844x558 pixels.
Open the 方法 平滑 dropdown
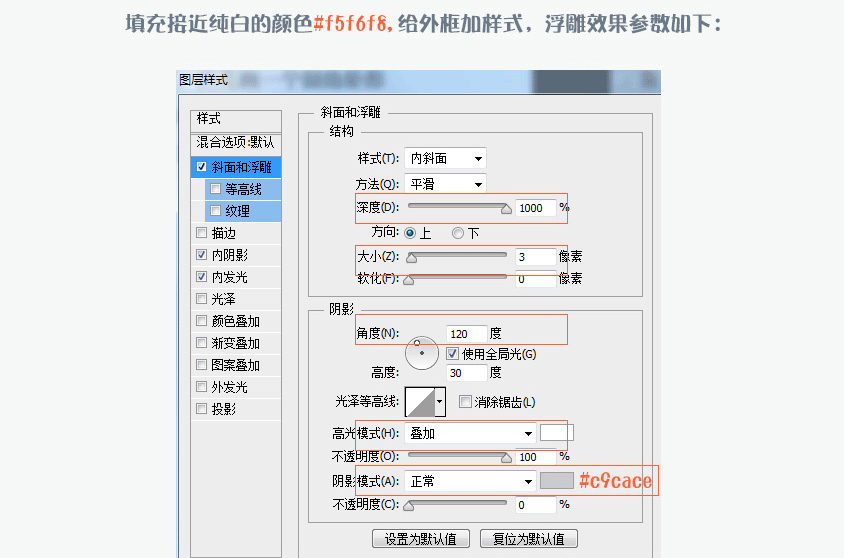pos(445,184)
